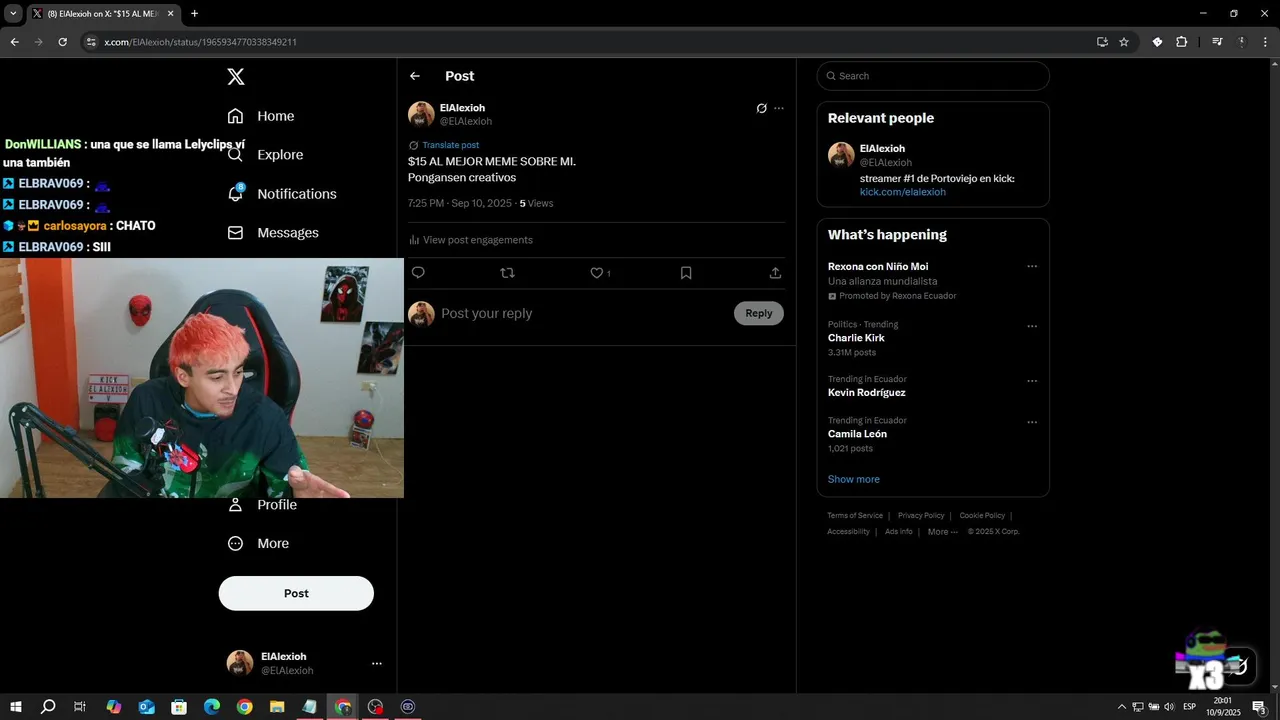Reload the page in Chrome
This screenshot has height=720, width=1280.
[62, 42]
